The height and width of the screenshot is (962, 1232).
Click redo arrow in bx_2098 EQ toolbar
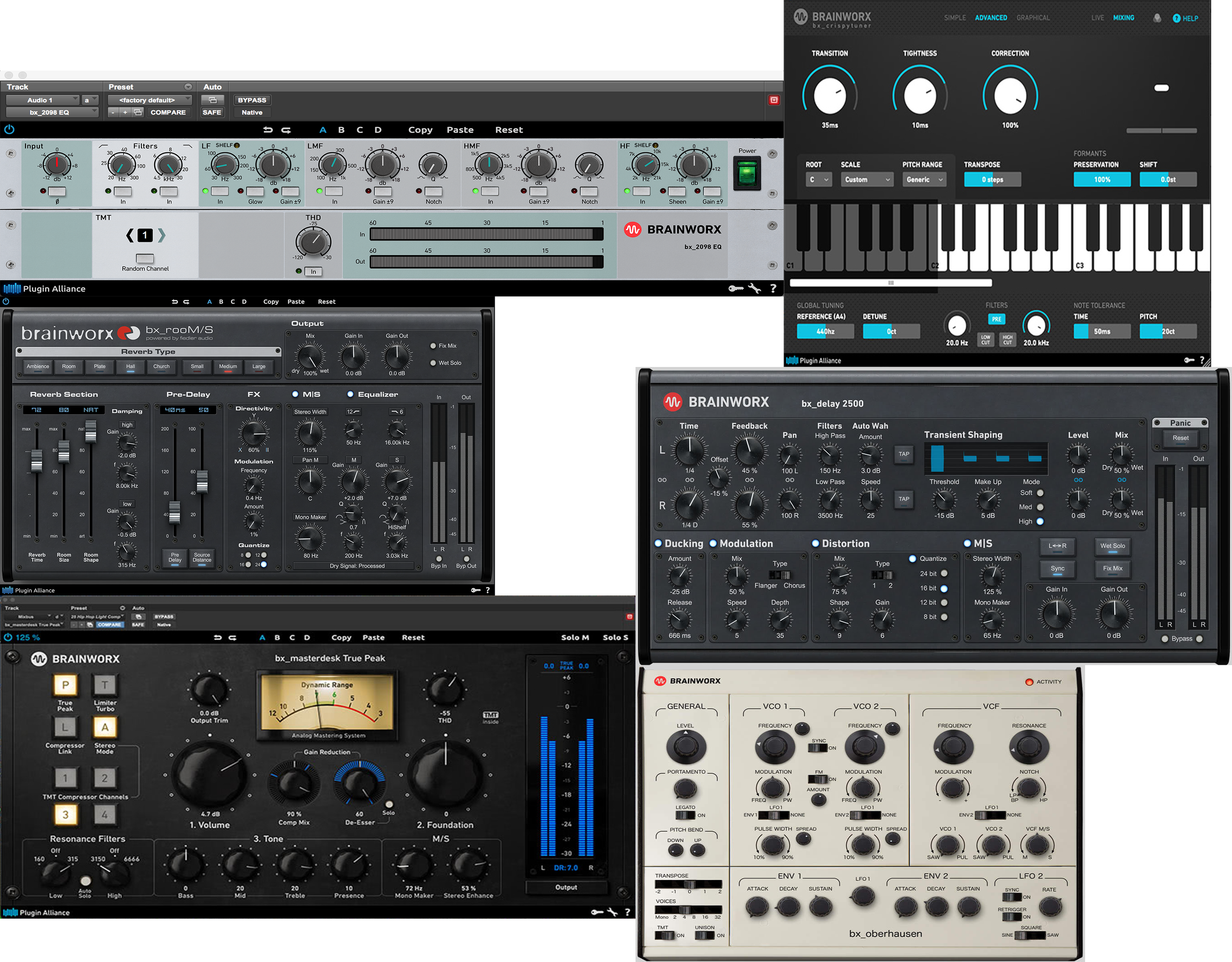[x=286, y=130]
